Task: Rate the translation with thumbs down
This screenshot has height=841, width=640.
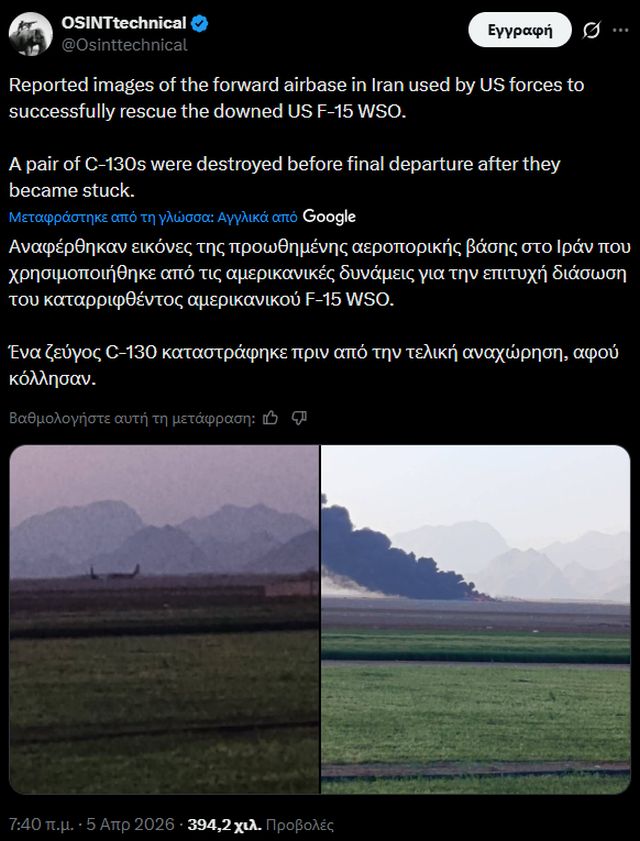Action: pyautogui.click(x=299, y=418)
